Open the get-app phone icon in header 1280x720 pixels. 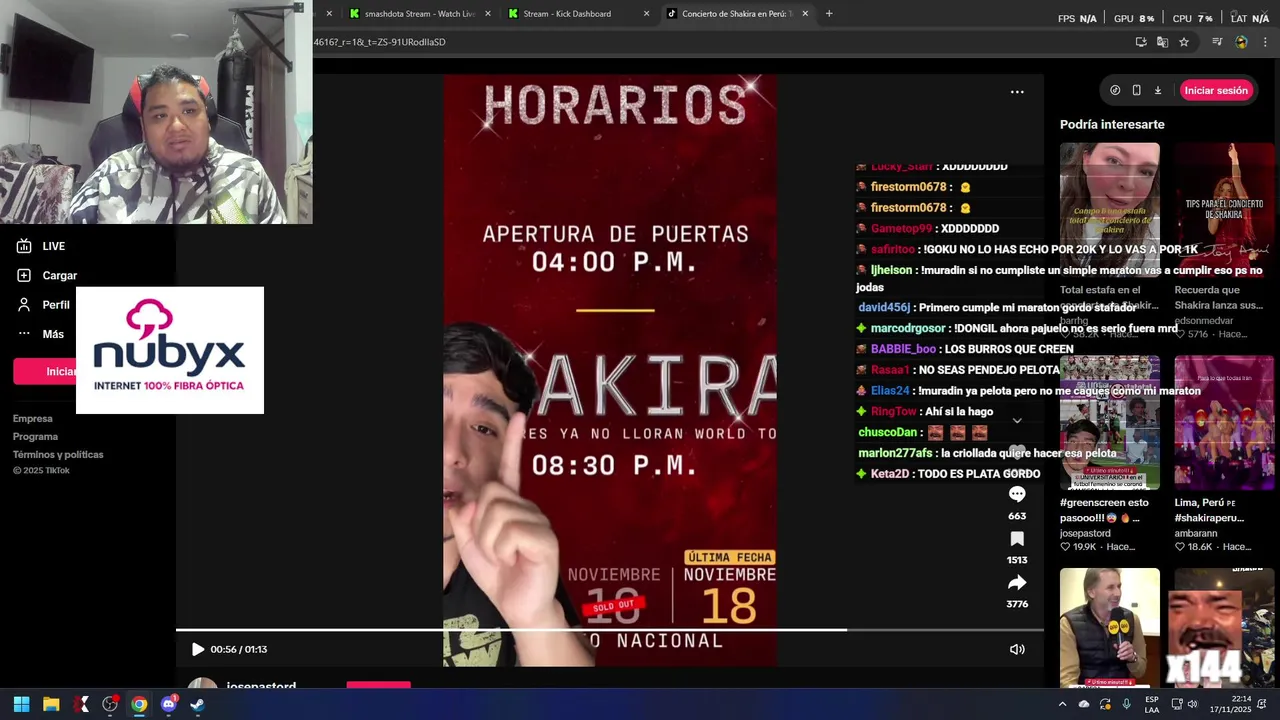[1136, 90]
